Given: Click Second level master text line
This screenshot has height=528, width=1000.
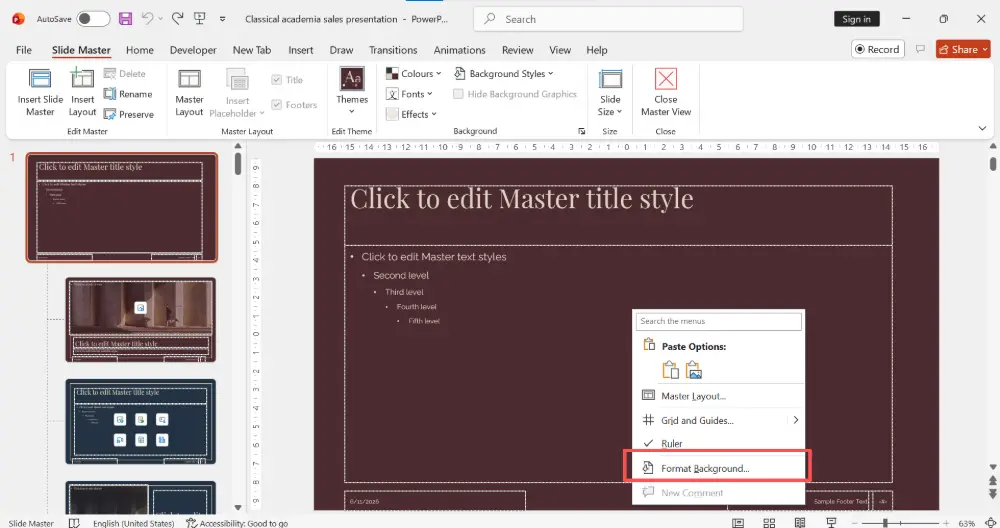Looking at the screenshot, I should (x=401, y=275).
